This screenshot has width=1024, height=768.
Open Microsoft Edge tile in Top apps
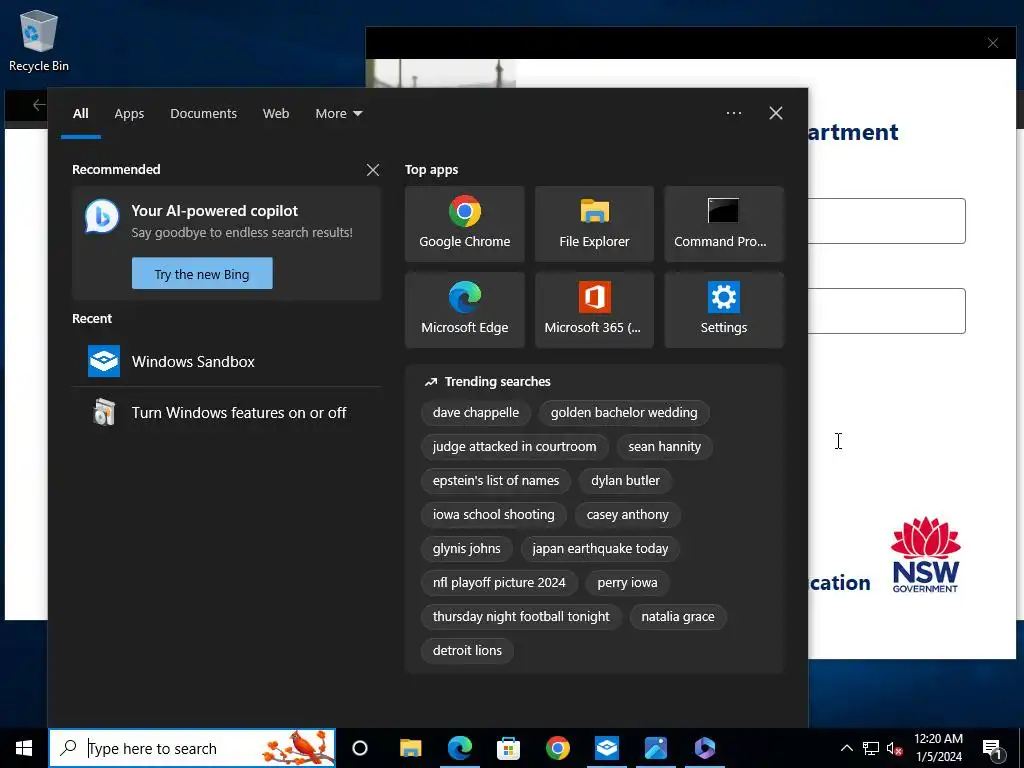(464, 310)
